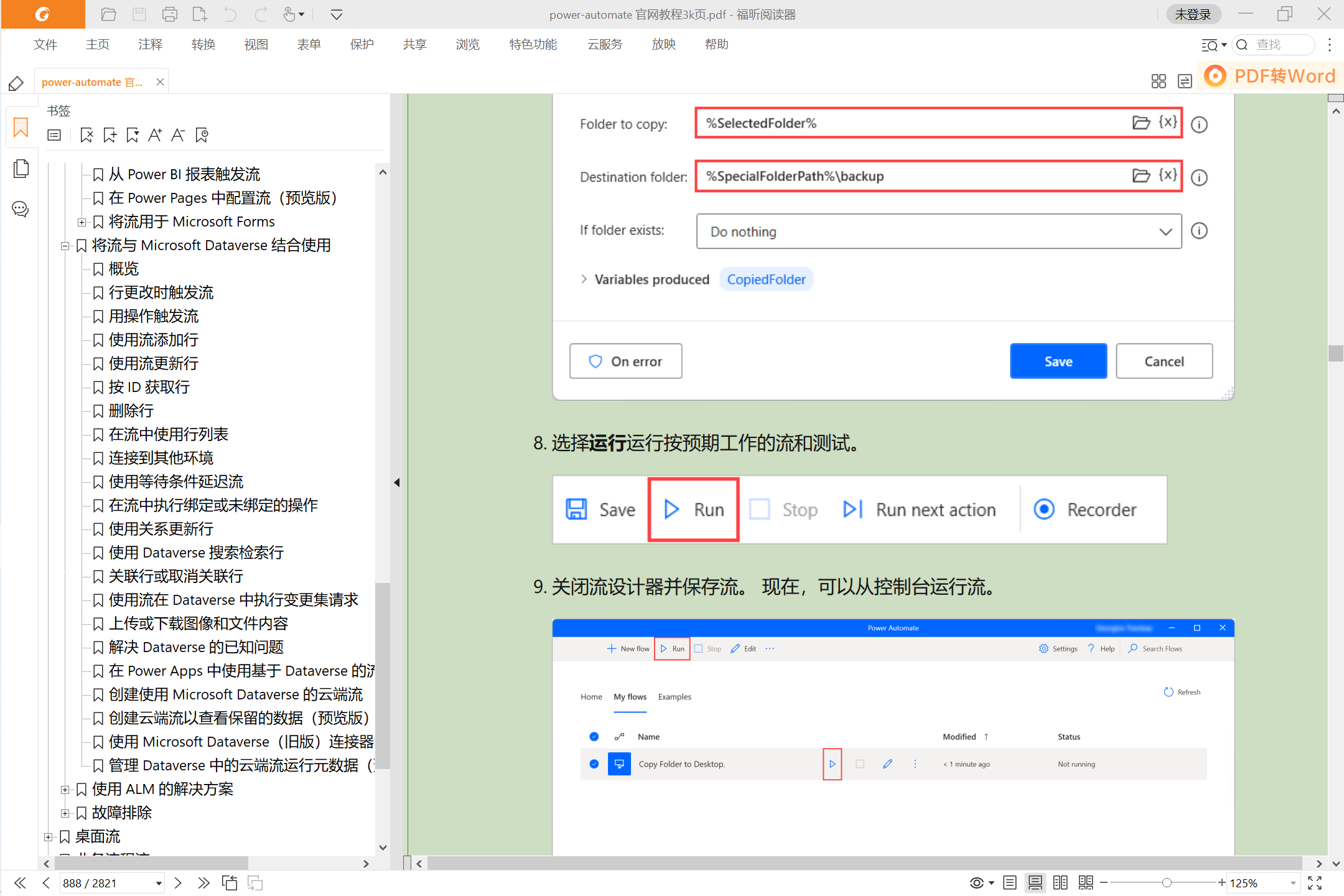Click the continuous page view icon
The height and width of the screenshot is (896, 1344).
click(1035, 883)
